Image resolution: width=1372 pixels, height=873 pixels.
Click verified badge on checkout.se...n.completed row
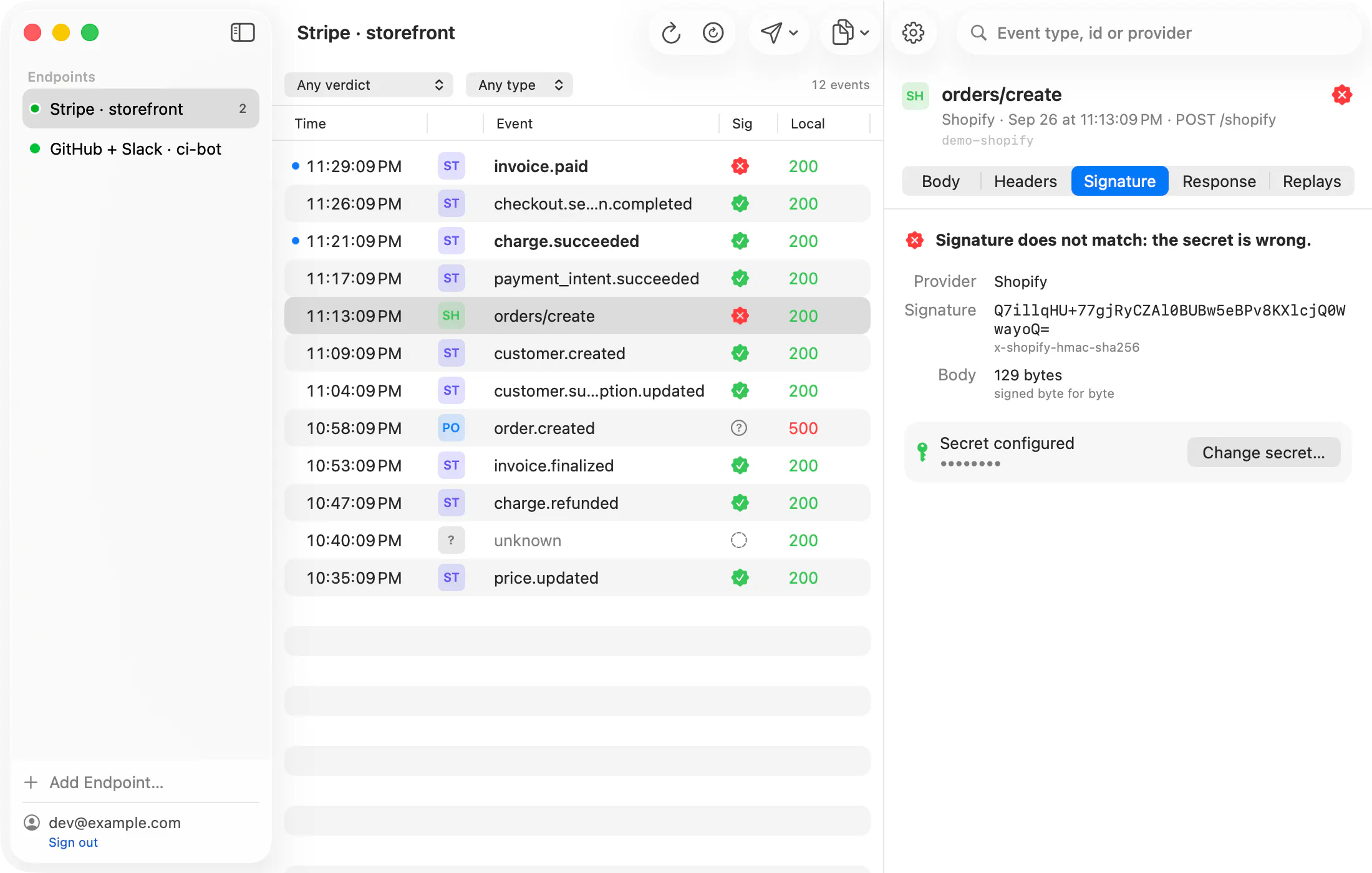coord(740,203)
